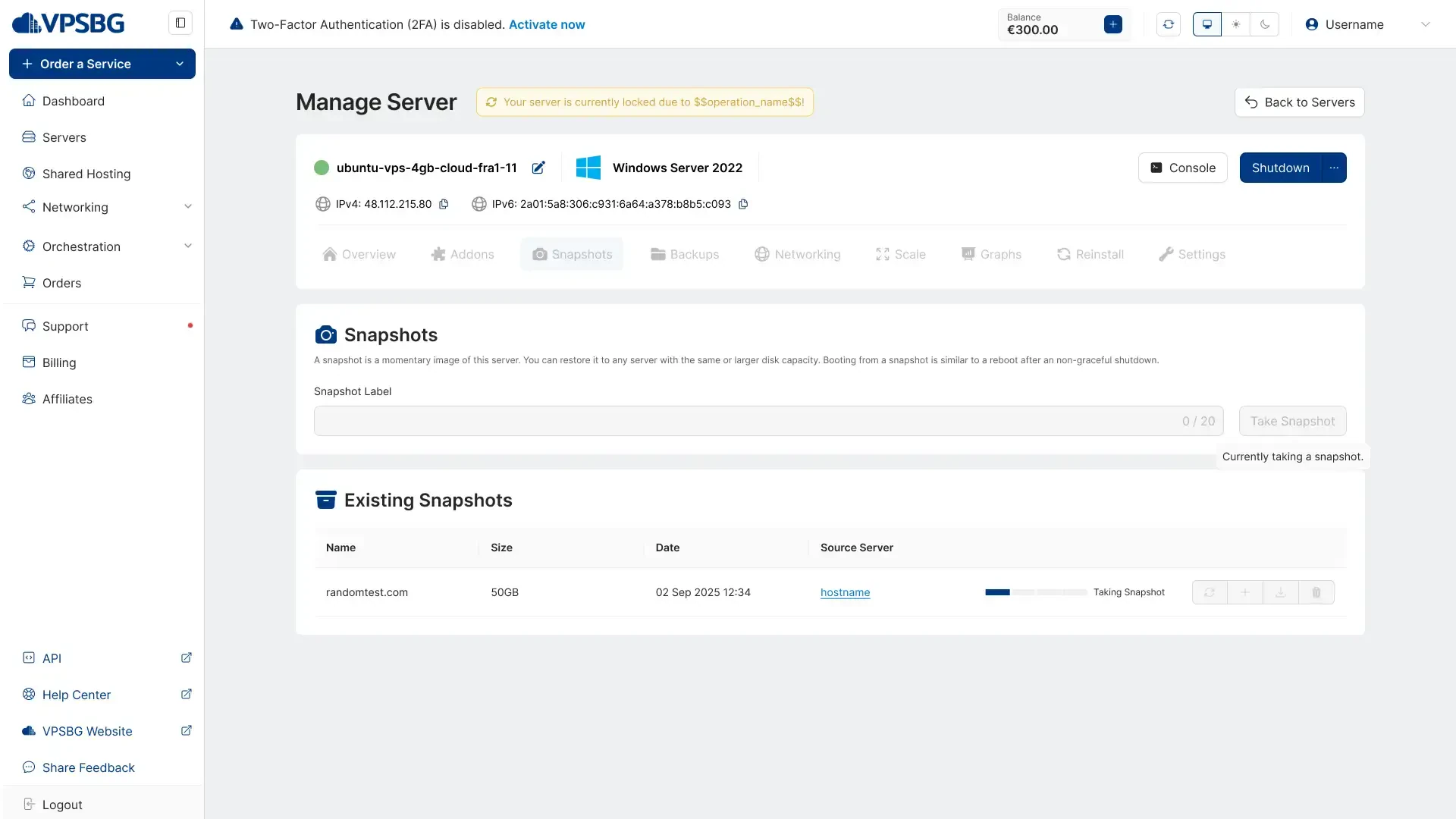This screenshot has width=1456, height=819.
Task: Copy the IPv4 address
Action: point(444,204)
